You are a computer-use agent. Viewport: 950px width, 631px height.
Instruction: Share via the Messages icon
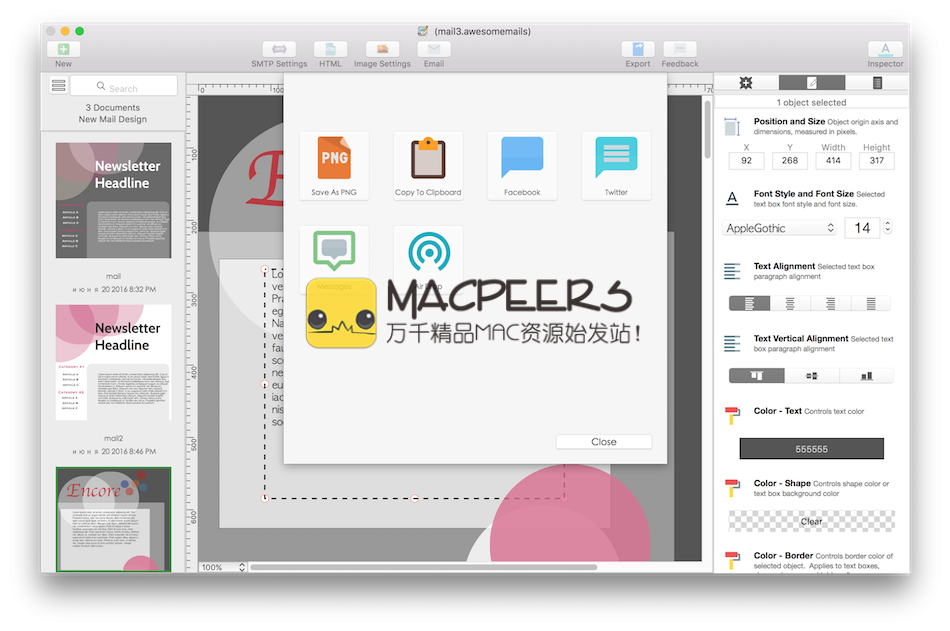[x=334, y=250]
